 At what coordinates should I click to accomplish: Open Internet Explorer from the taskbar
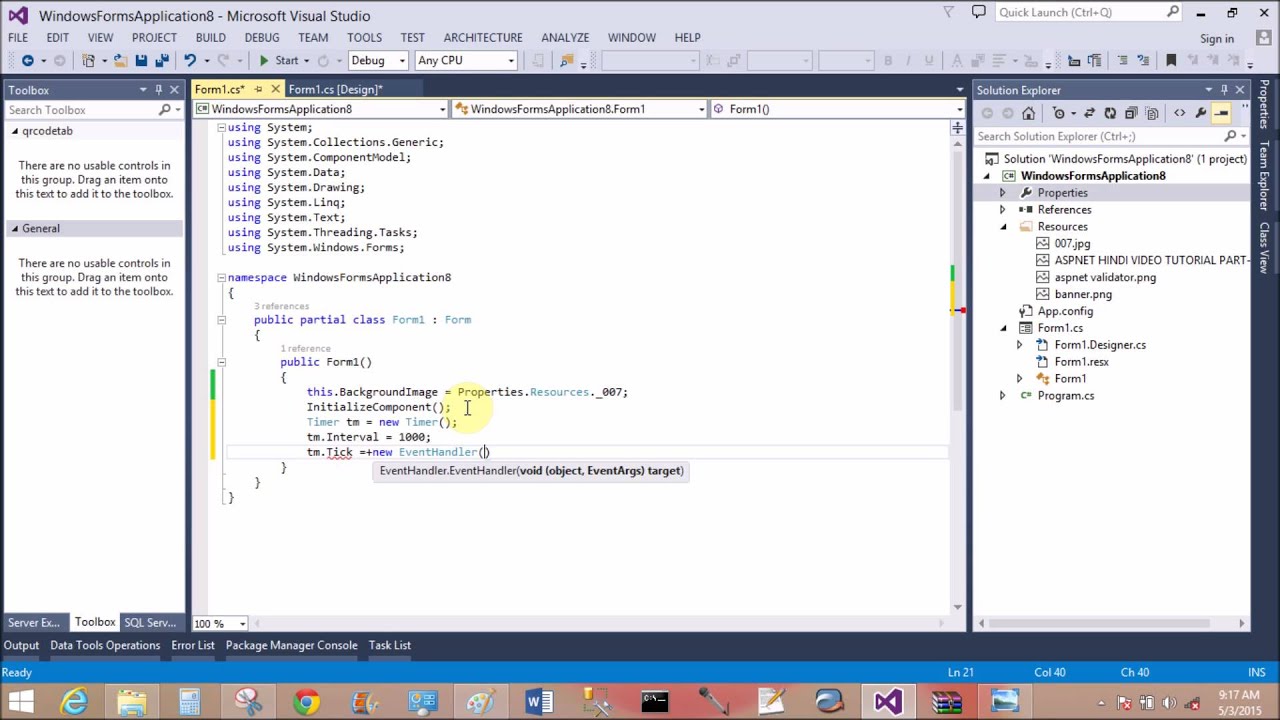(x=75, y=702)
